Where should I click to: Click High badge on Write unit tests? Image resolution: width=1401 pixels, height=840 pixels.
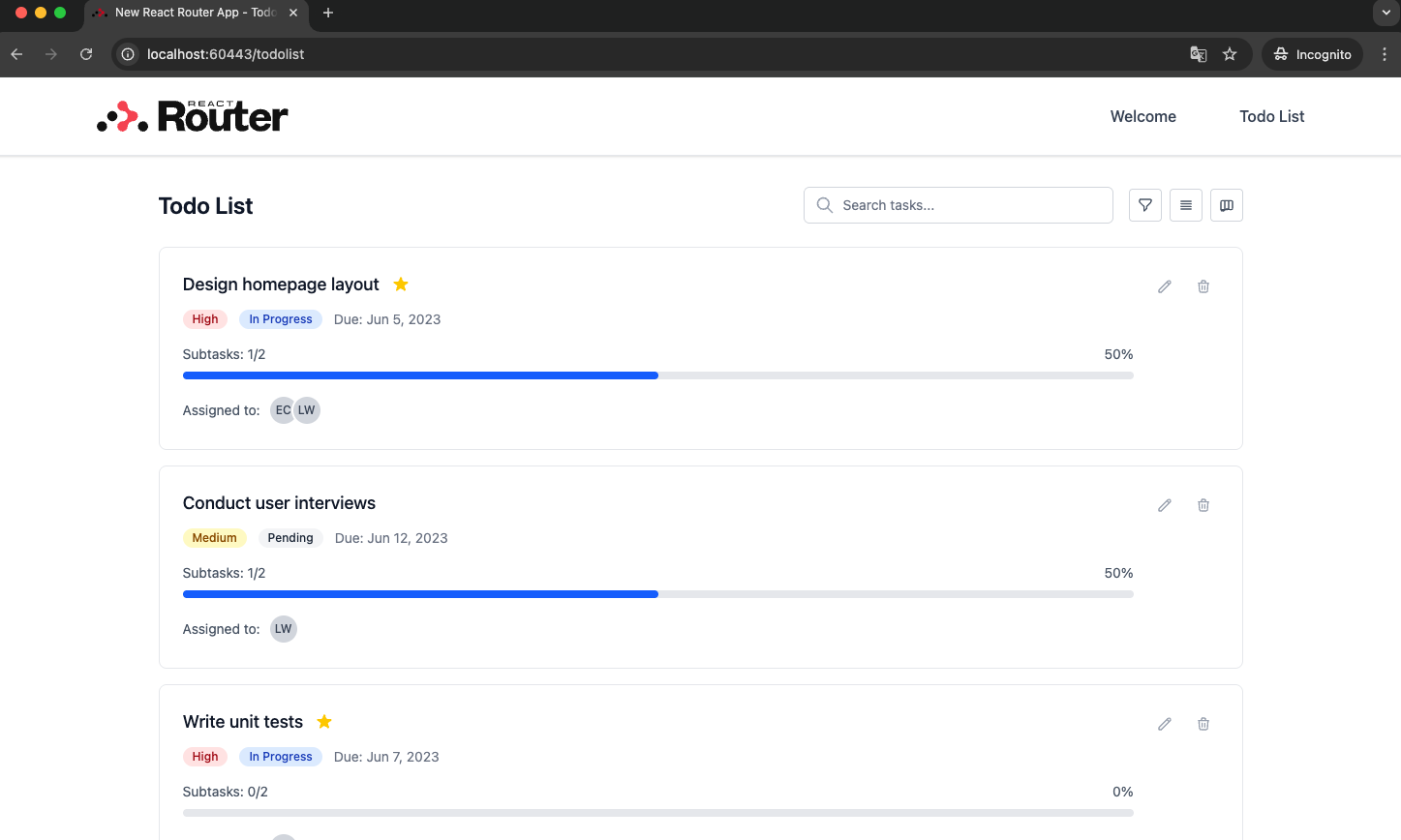(x=205, y=757)
